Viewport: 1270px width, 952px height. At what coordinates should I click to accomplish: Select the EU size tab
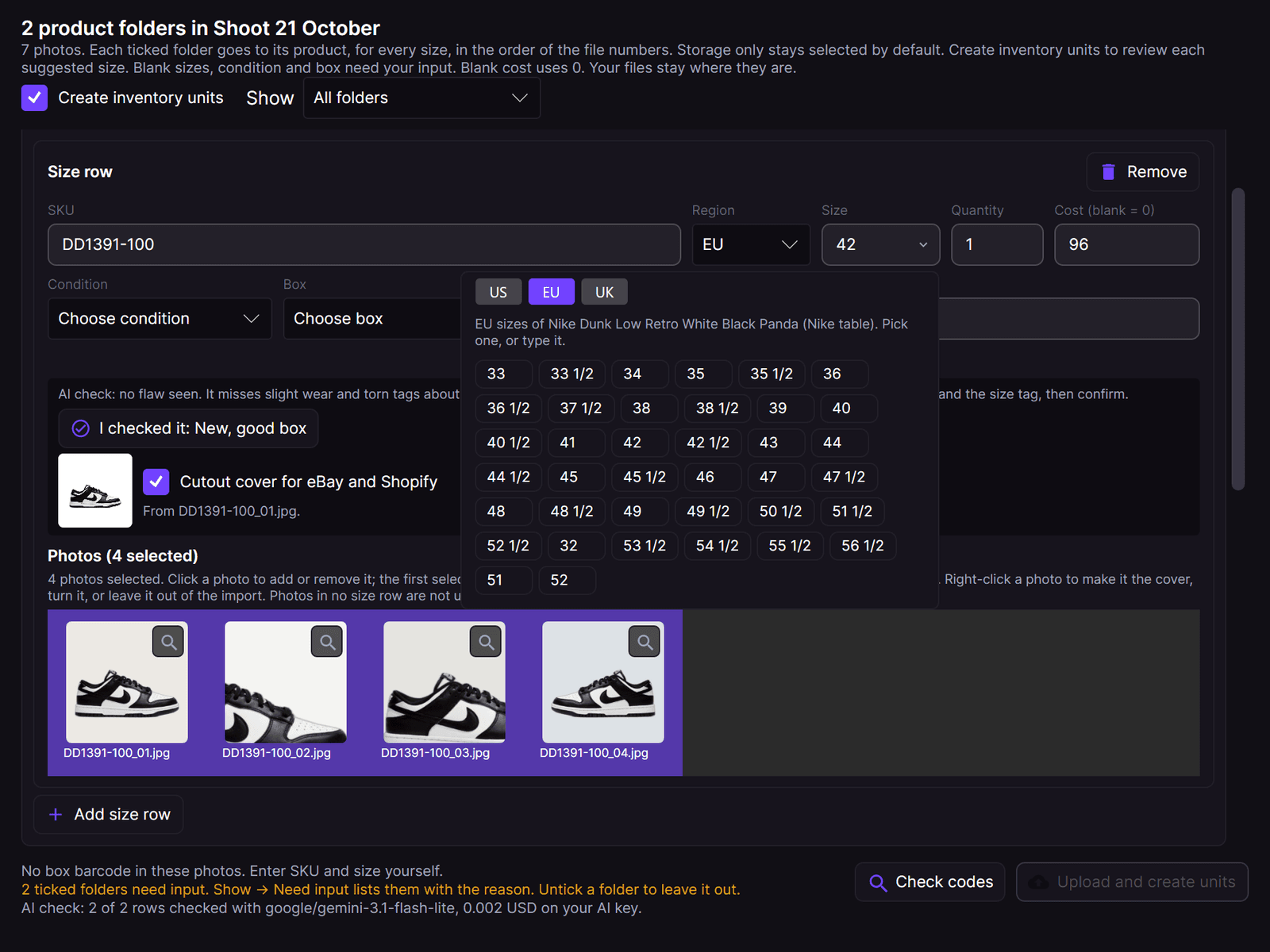551,292
